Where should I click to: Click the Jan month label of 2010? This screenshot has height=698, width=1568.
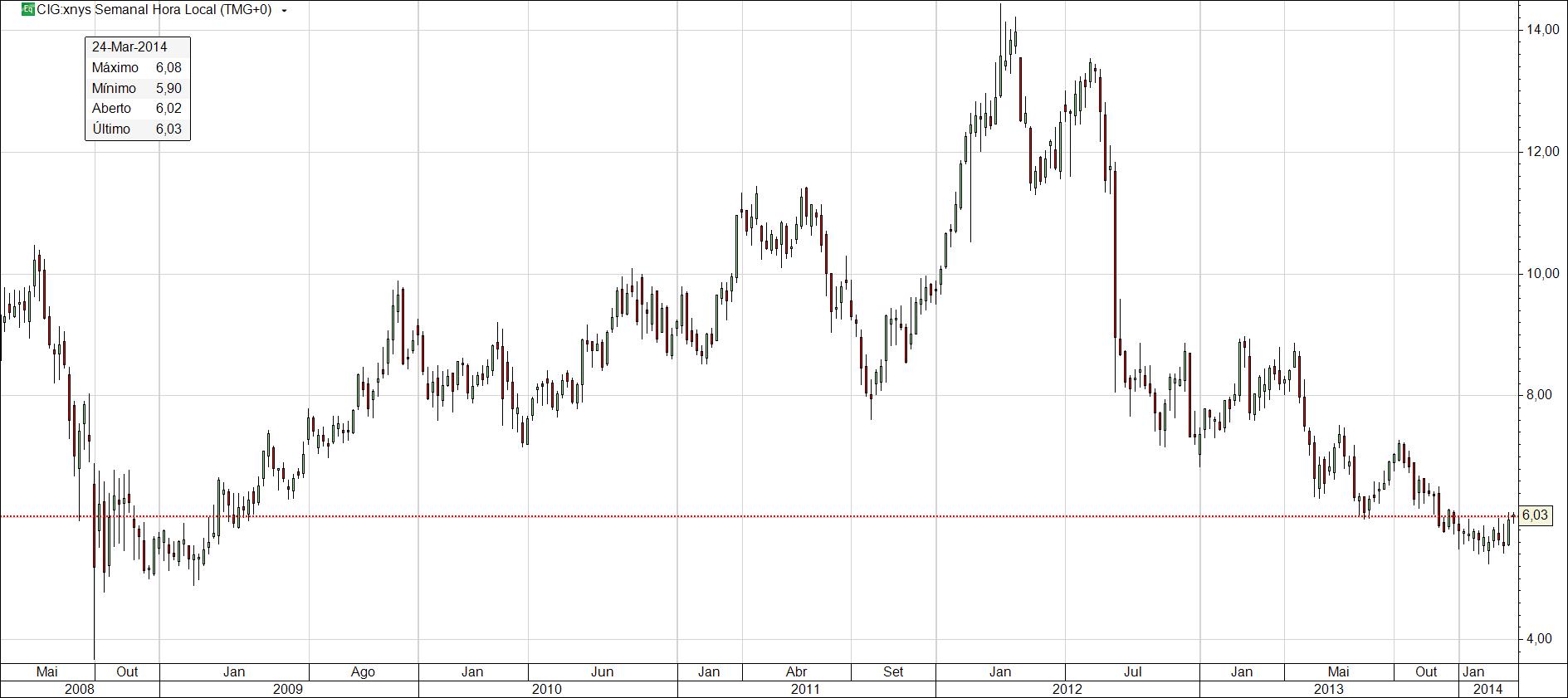click(x=472, y=671)
